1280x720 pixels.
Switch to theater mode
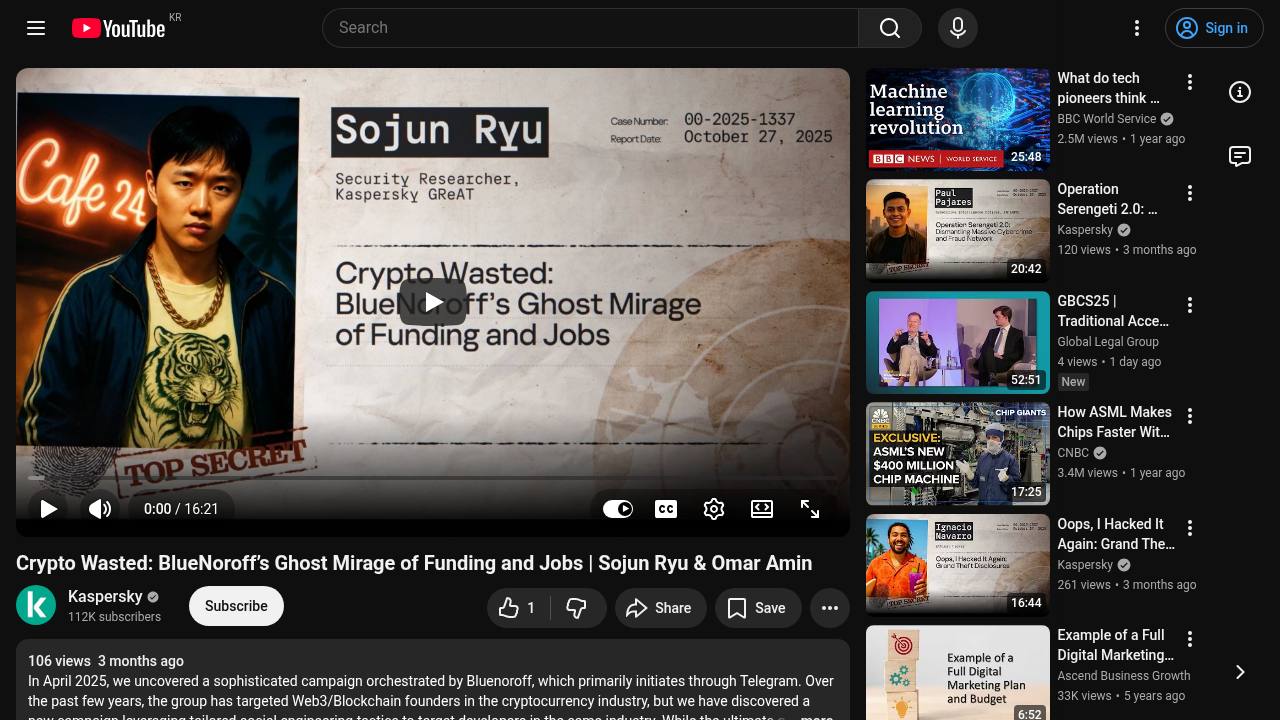762,509
